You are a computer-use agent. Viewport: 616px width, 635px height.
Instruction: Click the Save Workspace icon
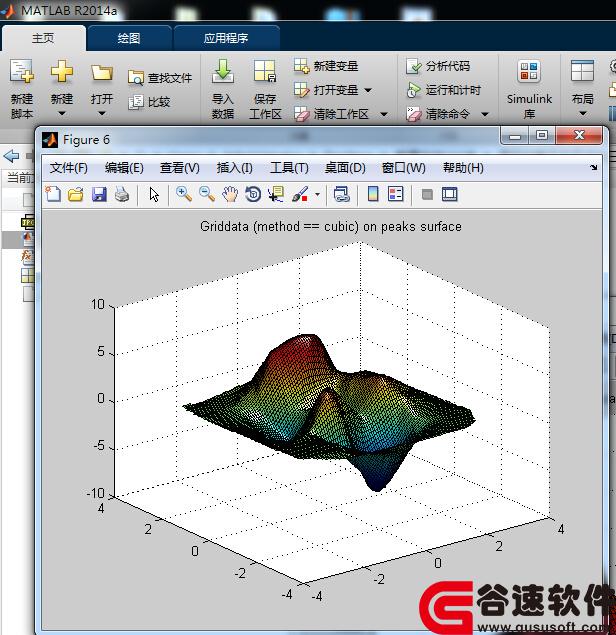265,71
